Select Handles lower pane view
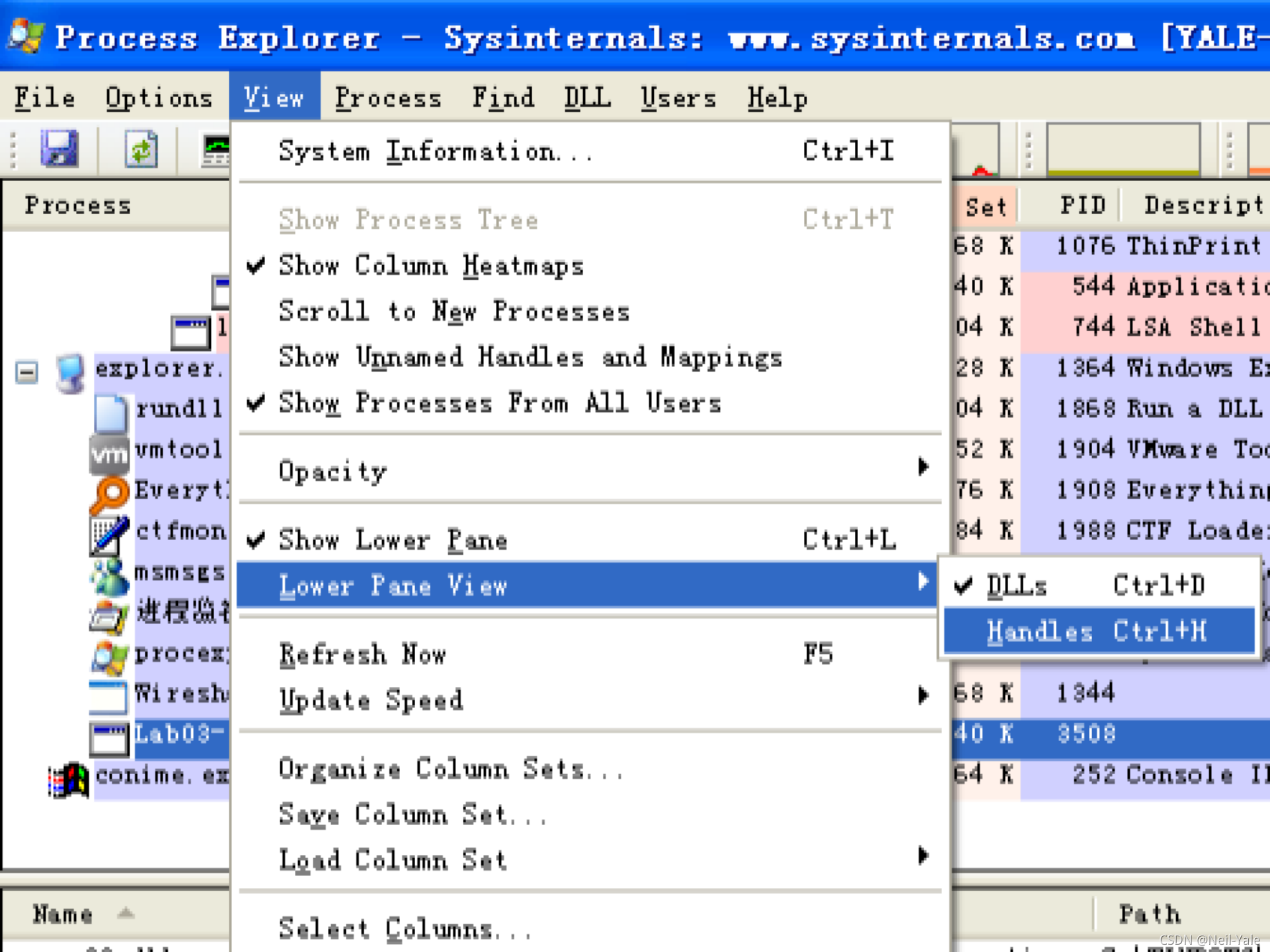This screenshot has width=1270, height=952. pos(1099,631)
